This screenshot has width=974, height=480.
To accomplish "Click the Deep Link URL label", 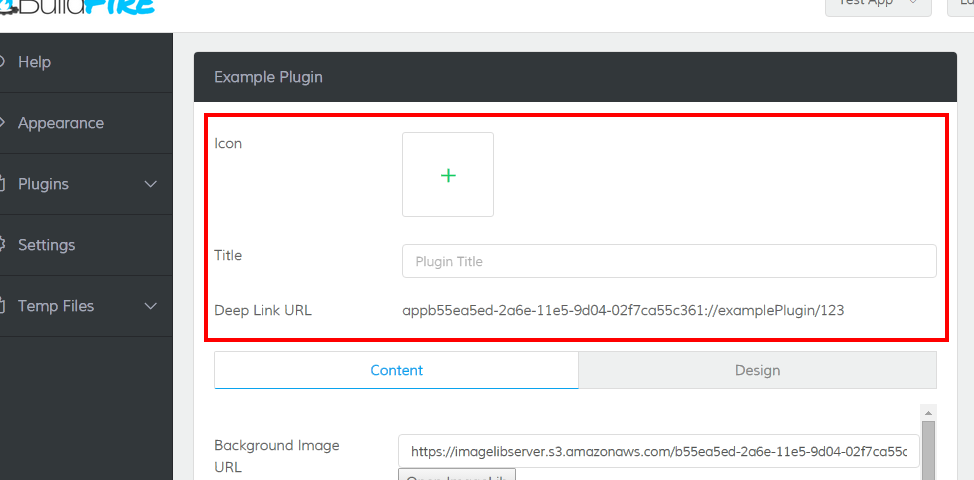I will [x=263, y=310].
